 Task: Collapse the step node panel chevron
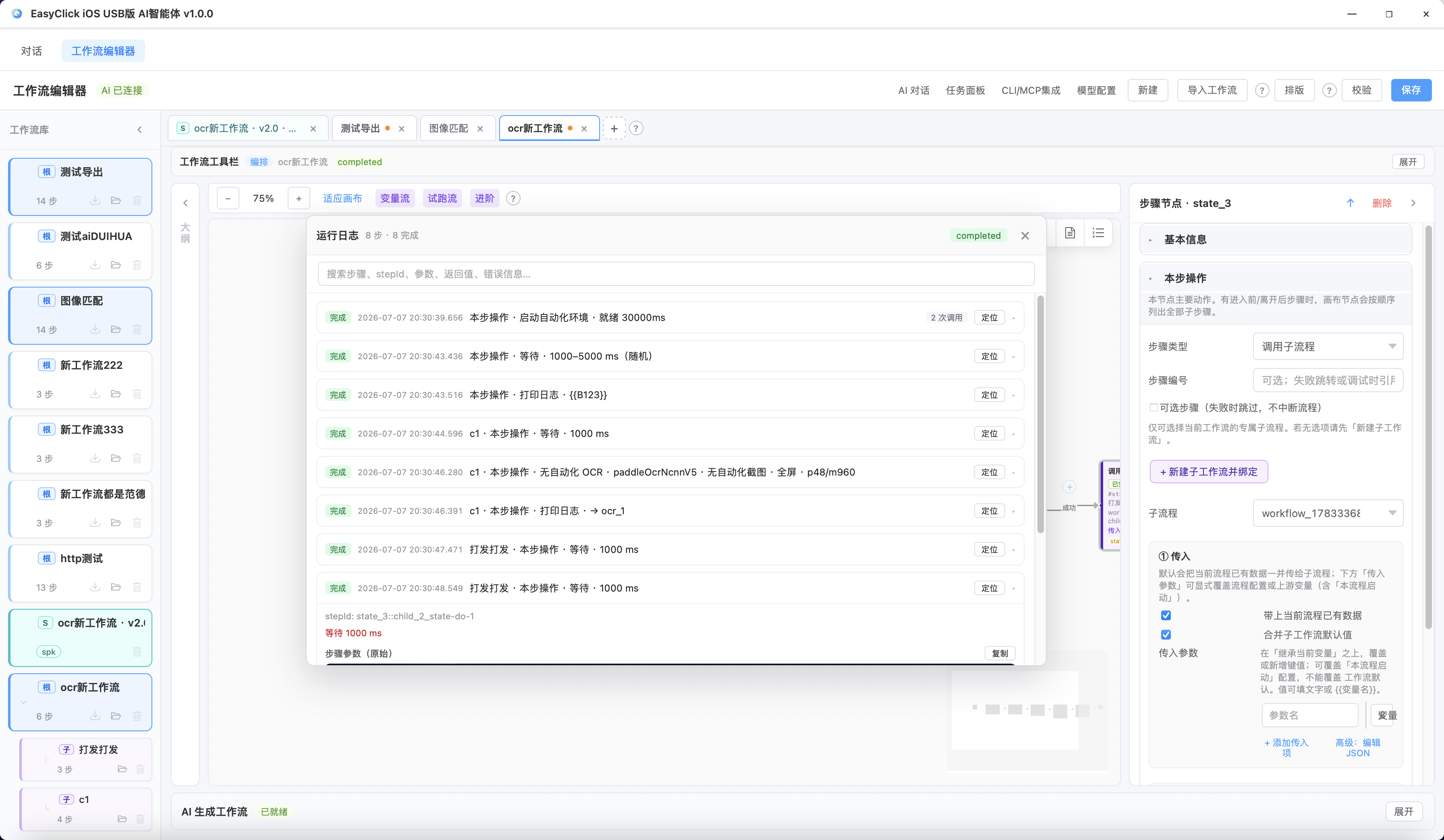pyautogui.click(x=1413, y=203)
